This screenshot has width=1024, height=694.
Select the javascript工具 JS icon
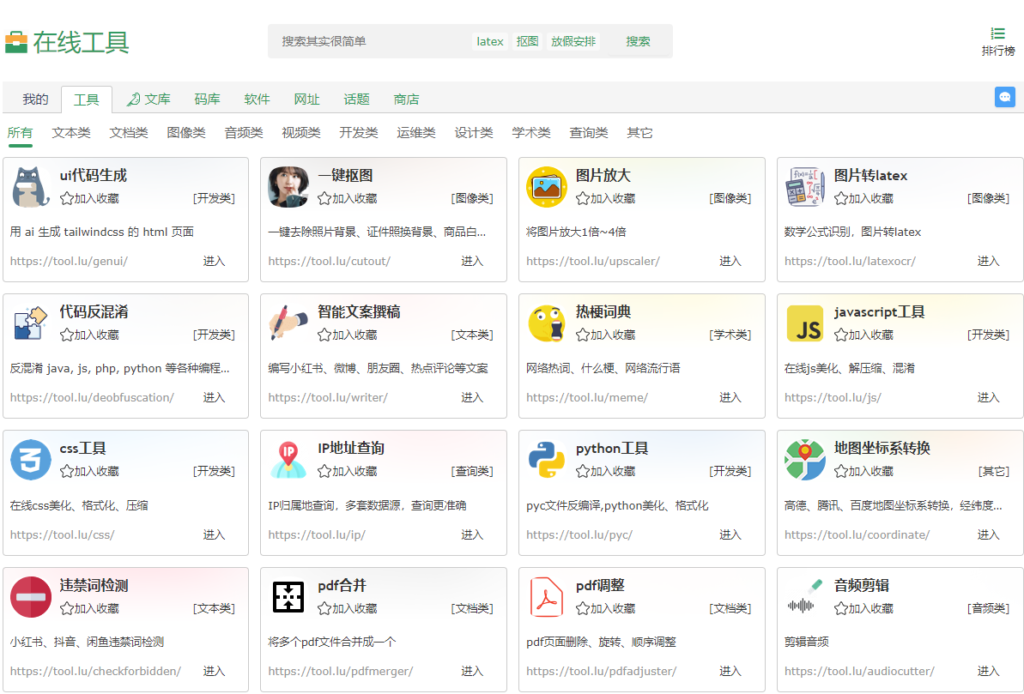pyautogui.click(x=804, y=324)
